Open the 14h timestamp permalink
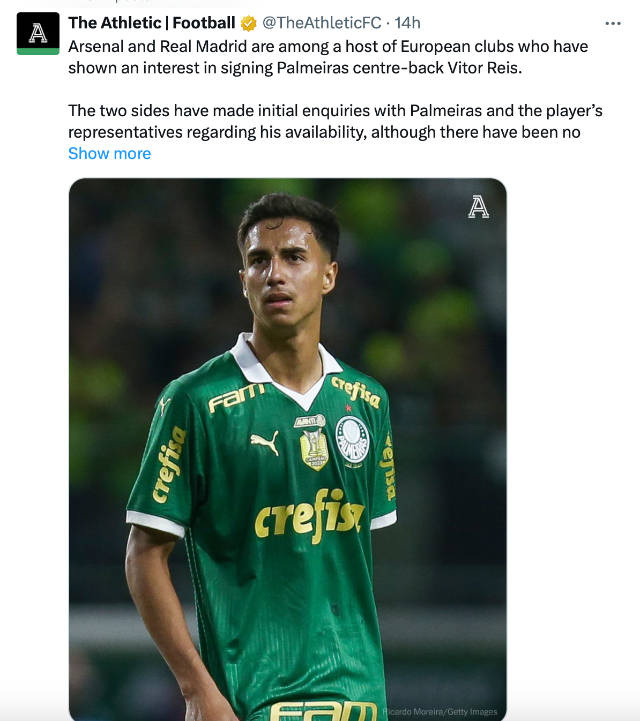The width and height of the screenshot is (640, 721). 407,22
